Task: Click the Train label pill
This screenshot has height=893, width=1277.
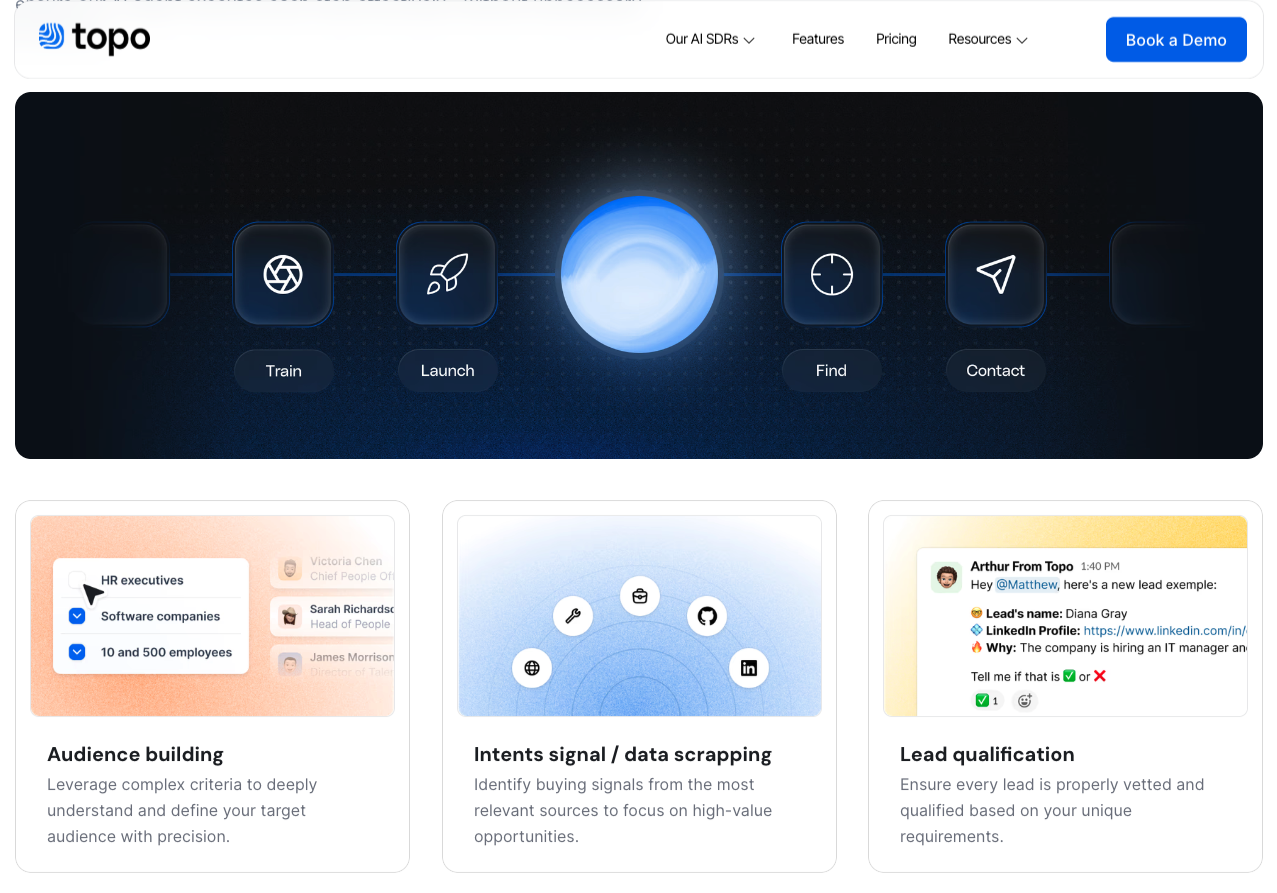Action: pyautogui.click(x=283, y=371)
